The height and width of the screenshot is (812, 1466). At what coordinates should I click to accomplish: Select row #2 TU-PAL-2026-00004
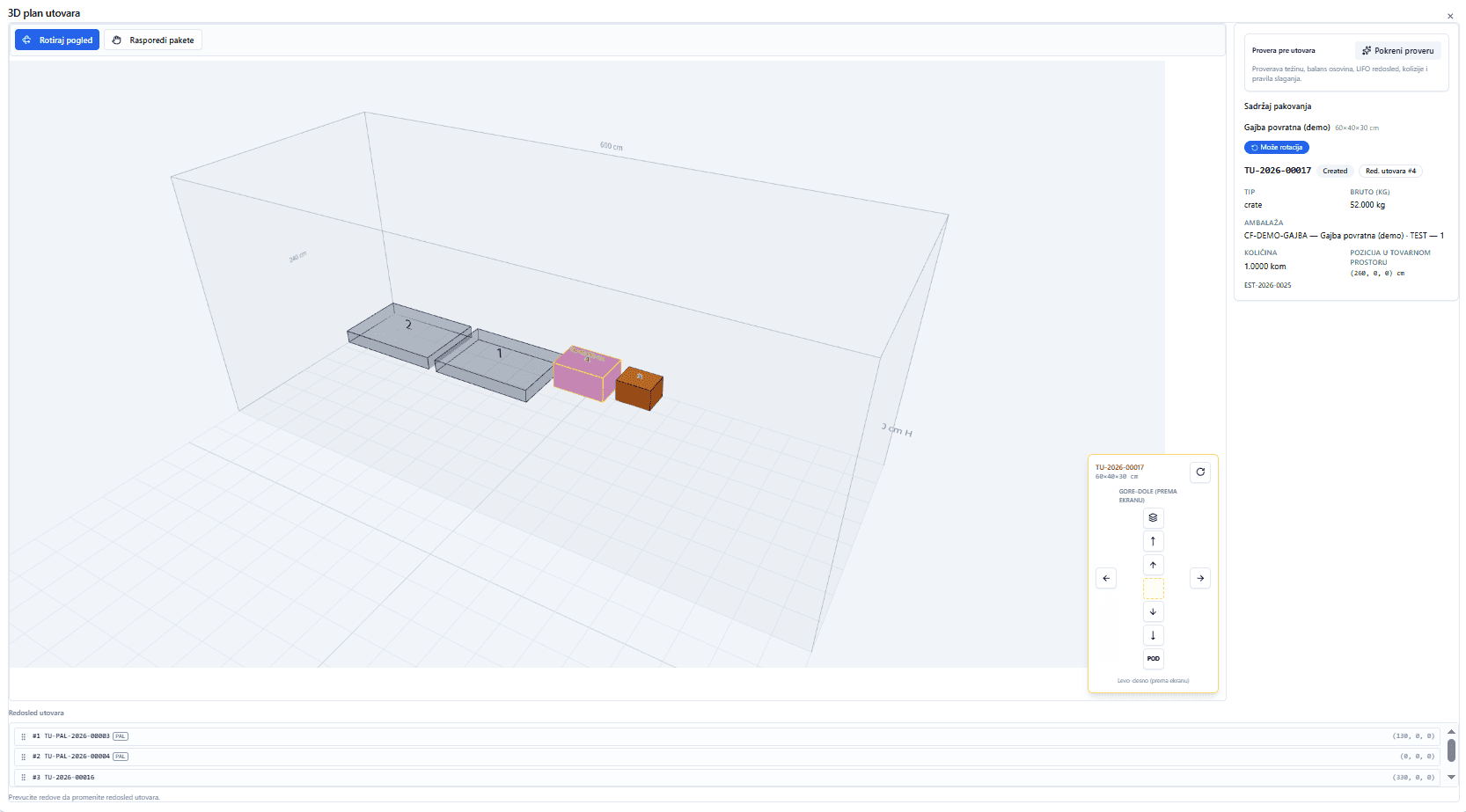(727, 757)
